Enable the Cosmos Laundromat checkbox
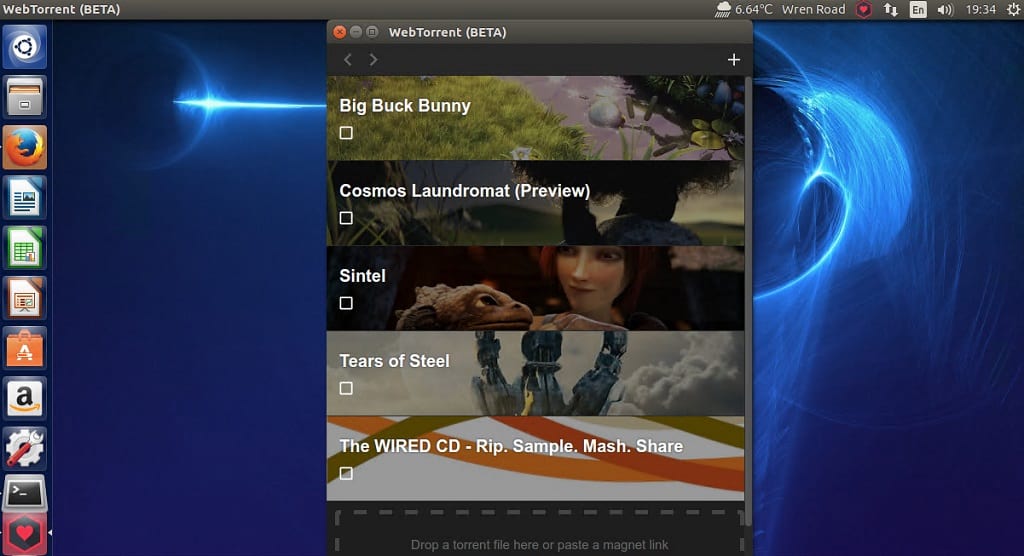Viewport: 1024px width, 556px height. point(346,218)
